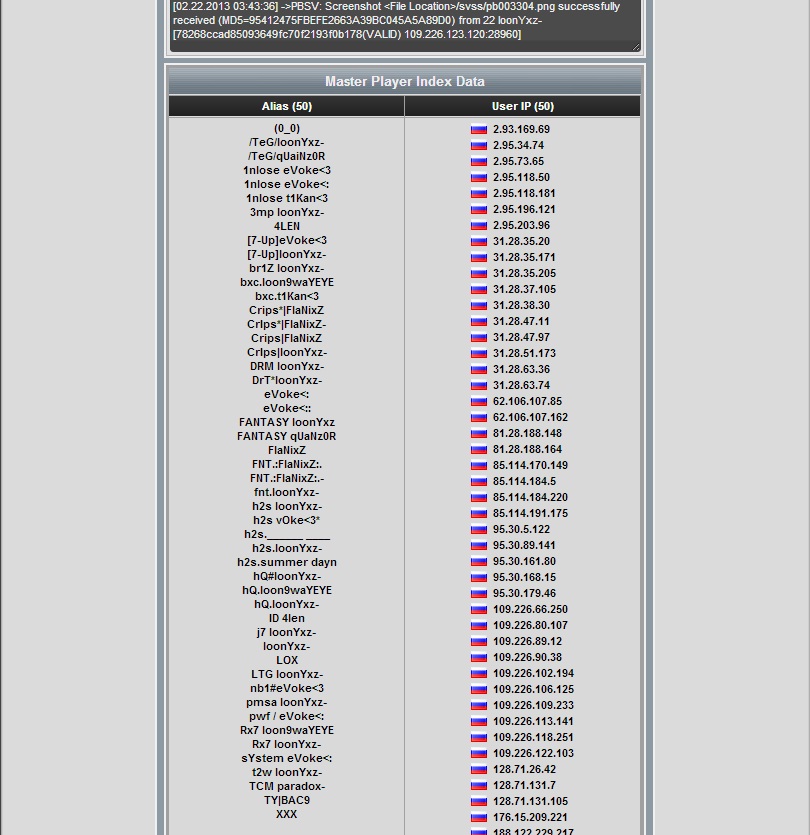810x835 pixels.
Task: Click IP address 62.106.107.162
Action: (530, 417)
